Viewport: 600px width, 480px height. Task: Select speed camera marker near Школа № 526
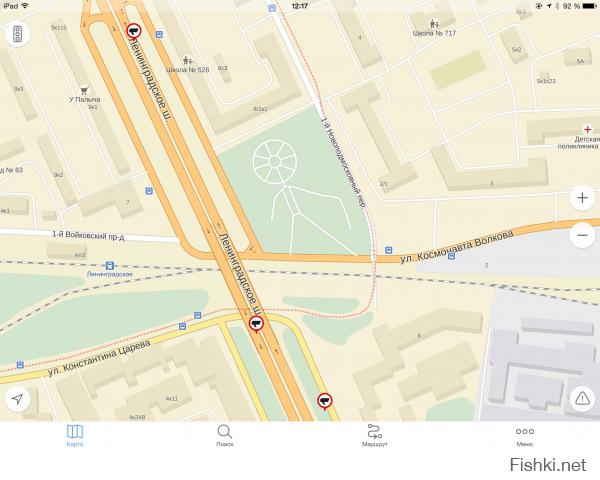134,31
